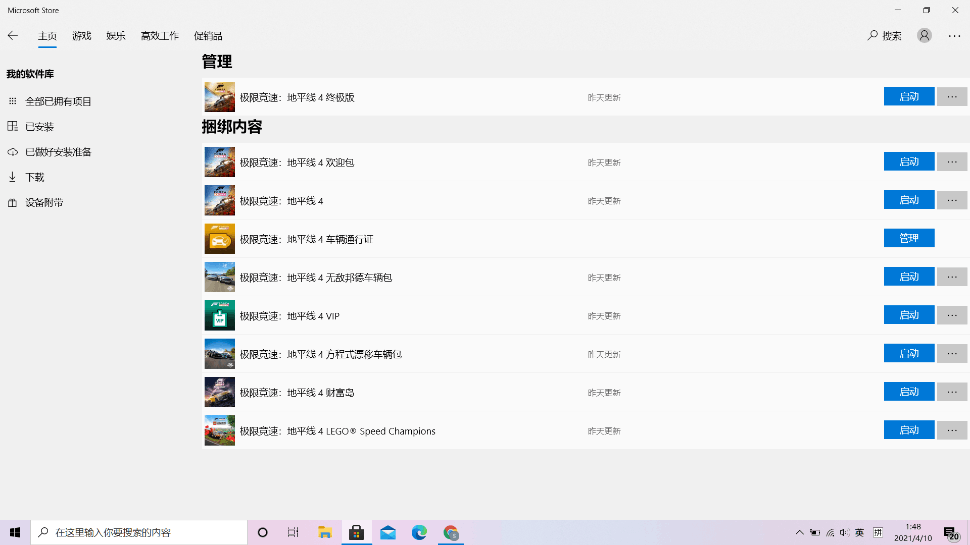Open 地平线 4 终极版 thumbnail
The image size is (970, 545).
220,97
